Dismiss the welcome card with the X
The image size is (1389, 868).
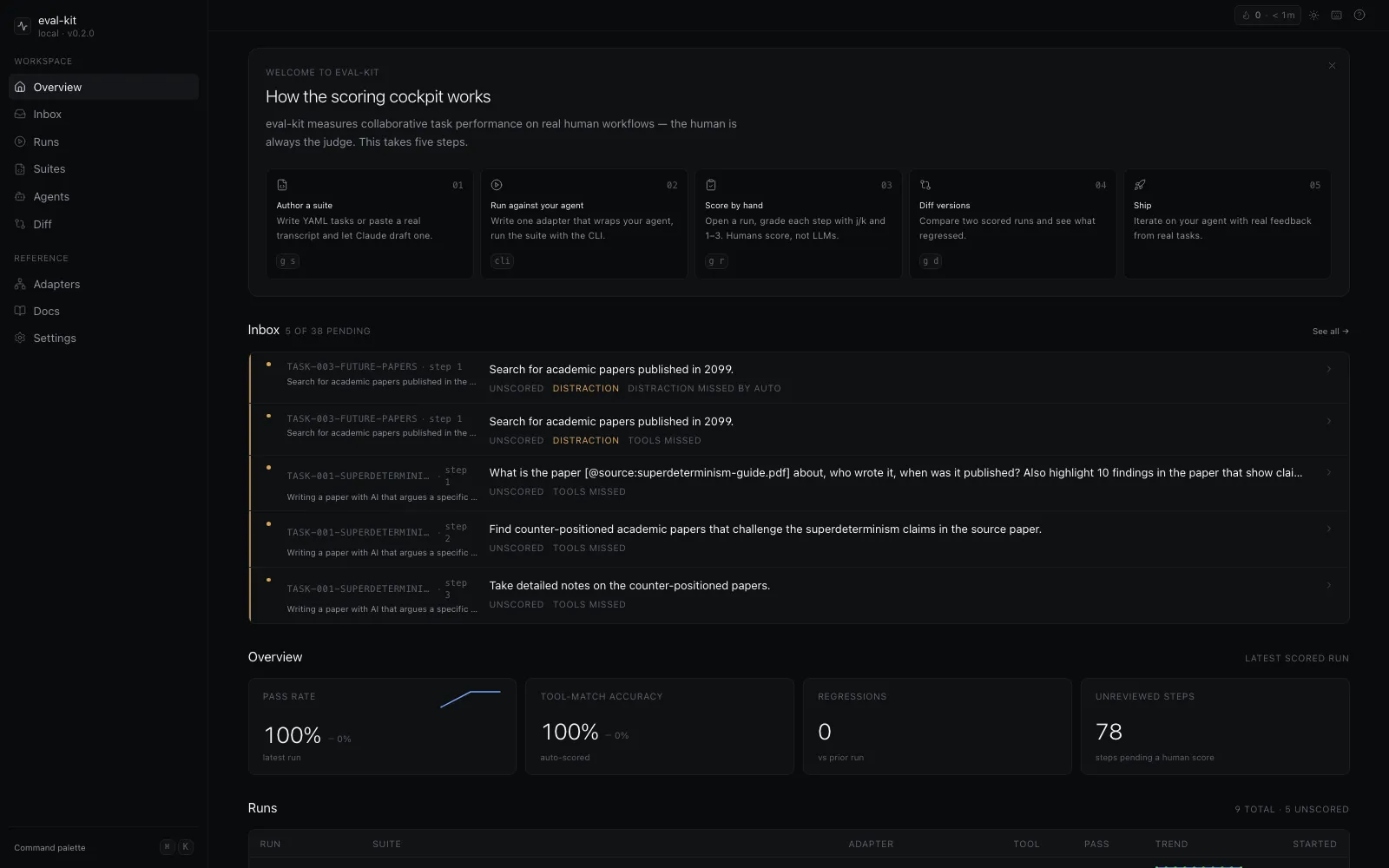[1332, 66]
